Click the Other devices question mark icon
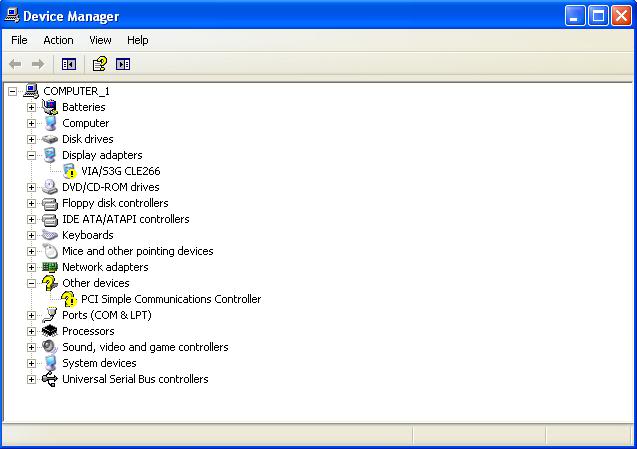Screen dimensions: 637x449 tap(50, 283)
